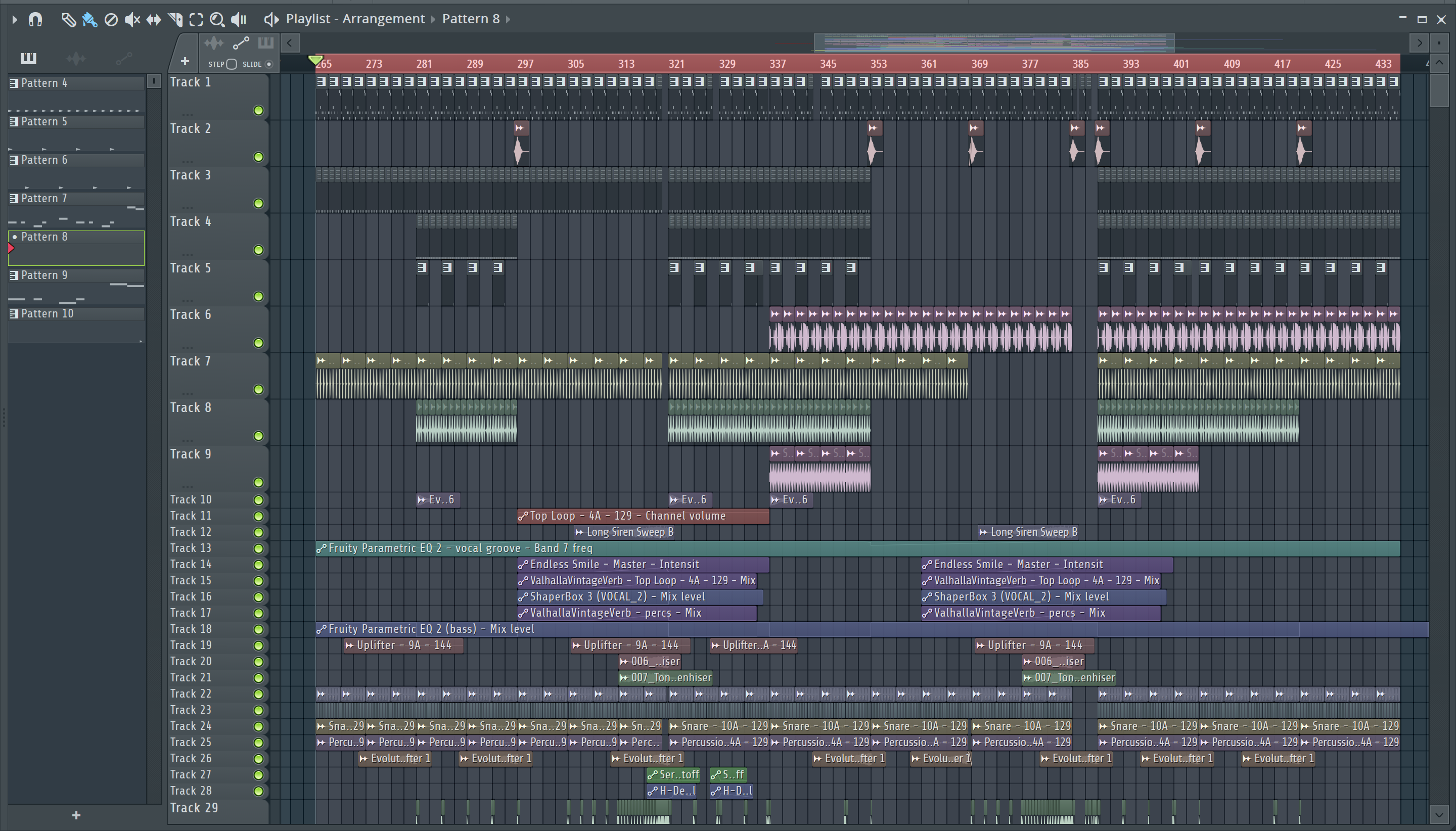Open the clip menu on the Top Loop Channel volume clip
The height and width of the screenshot is (831, 1456).
pos(523,517)
